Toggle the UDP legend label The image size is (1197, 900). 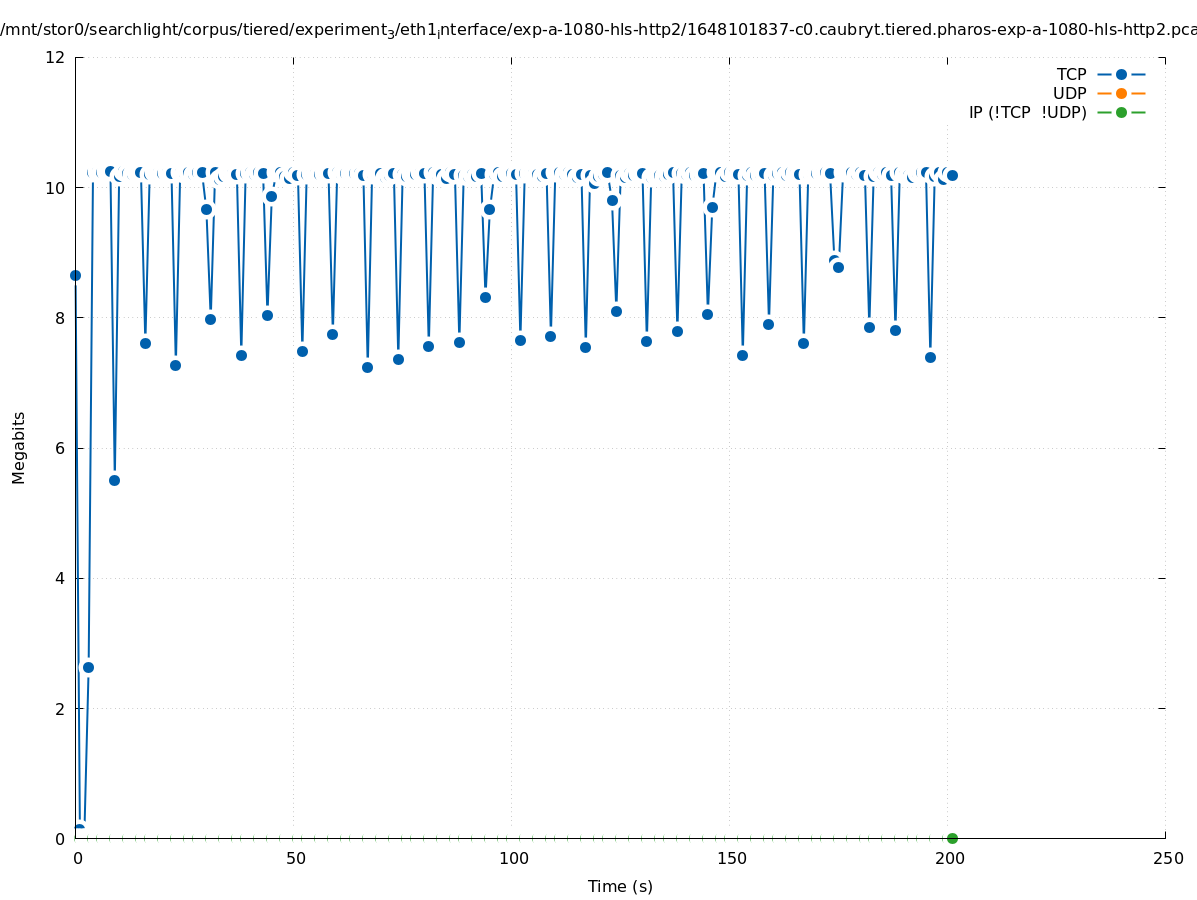(1069, 93)
